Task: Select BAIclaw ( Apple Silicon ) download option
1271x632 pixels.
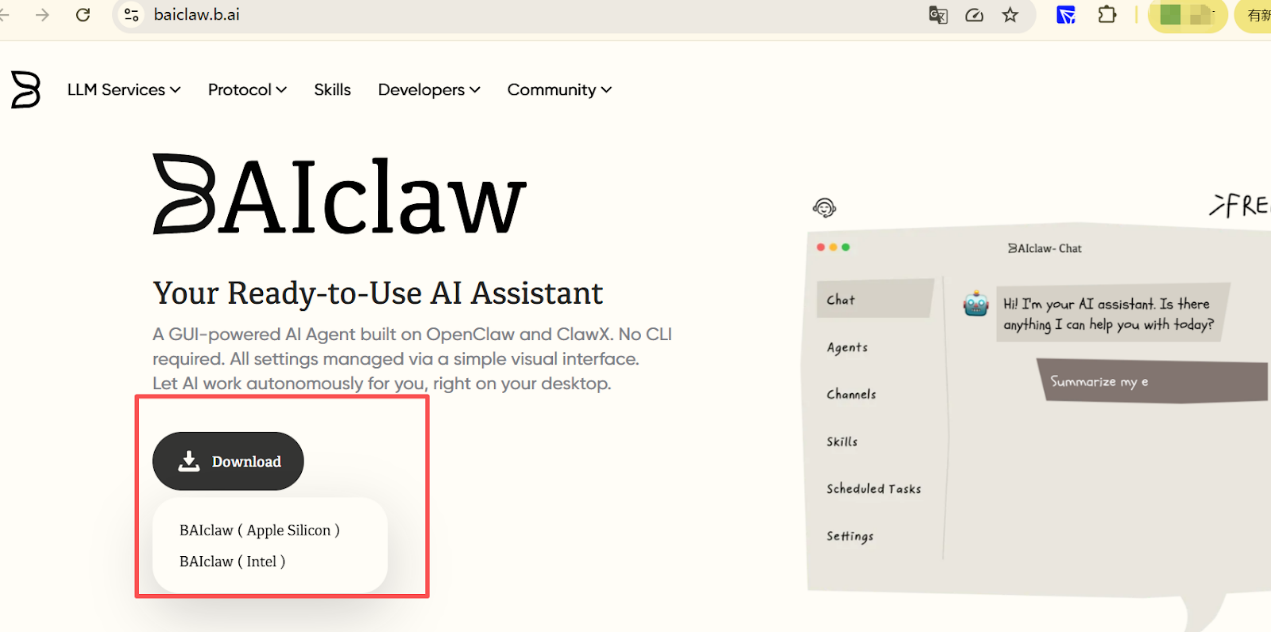Action: [259, 530]
